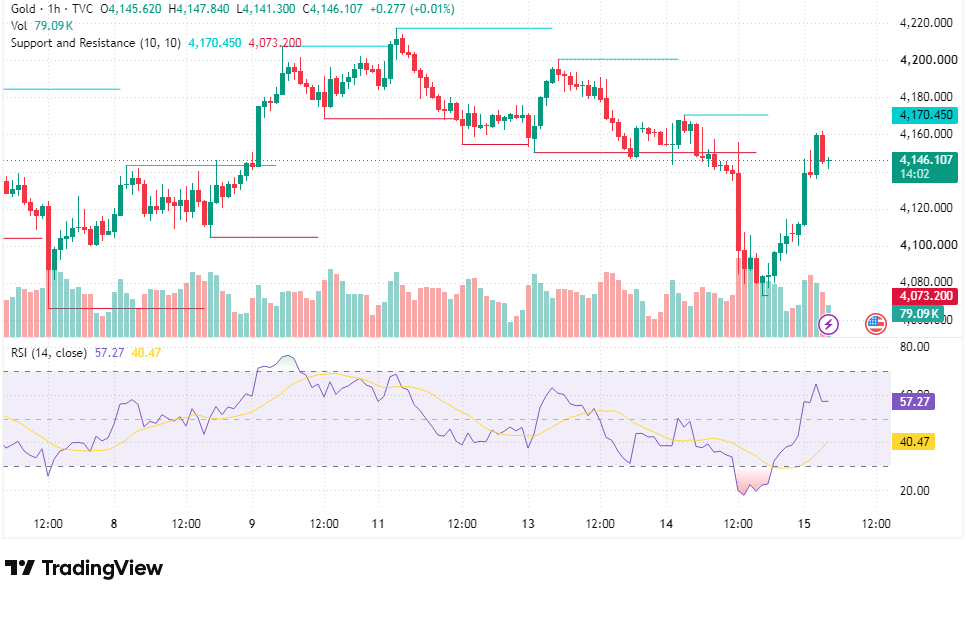
Task: Click the yellow 40.47 RSI average label
Action: coord(913,442)
